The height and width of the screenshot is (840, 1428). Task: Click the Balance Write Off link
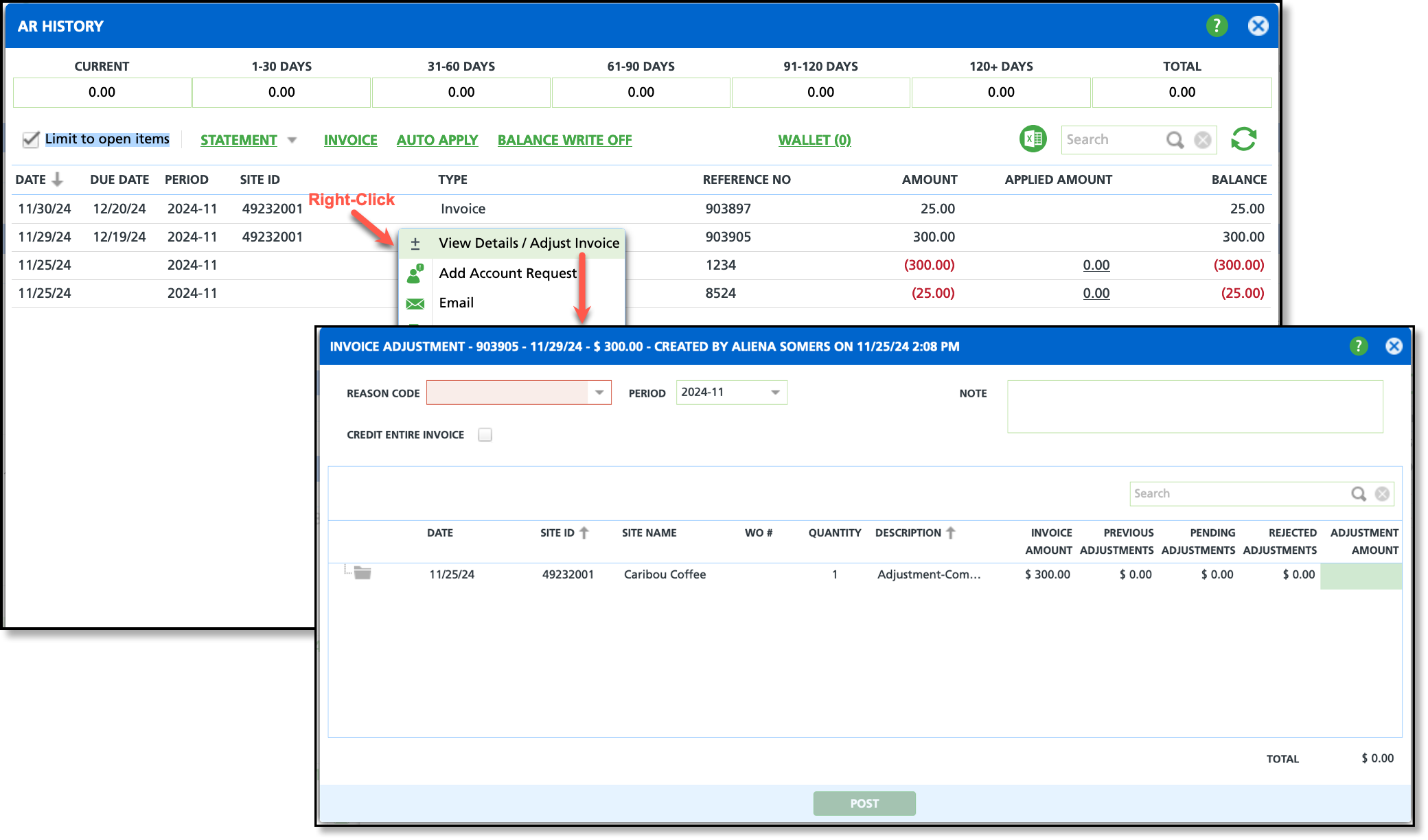(564, 140)
